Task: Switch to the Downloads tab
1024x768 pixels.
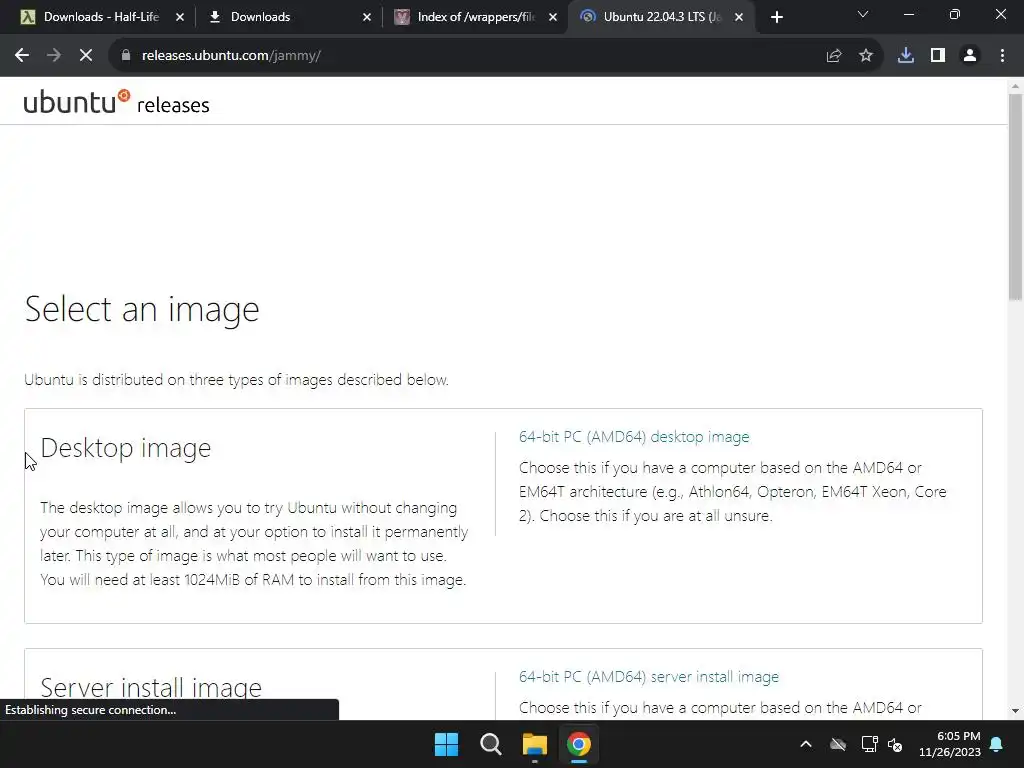Action: (287, 17)
